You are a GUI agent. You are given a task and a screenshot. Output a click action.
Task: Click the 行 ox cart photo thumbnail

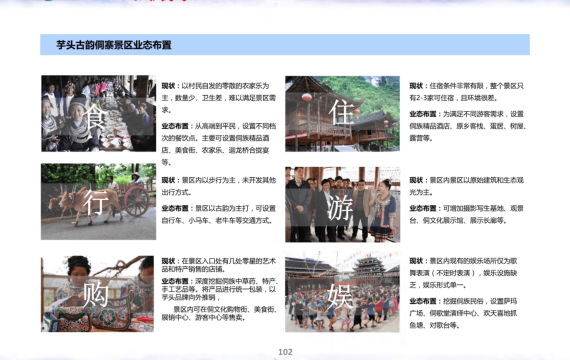99,201
